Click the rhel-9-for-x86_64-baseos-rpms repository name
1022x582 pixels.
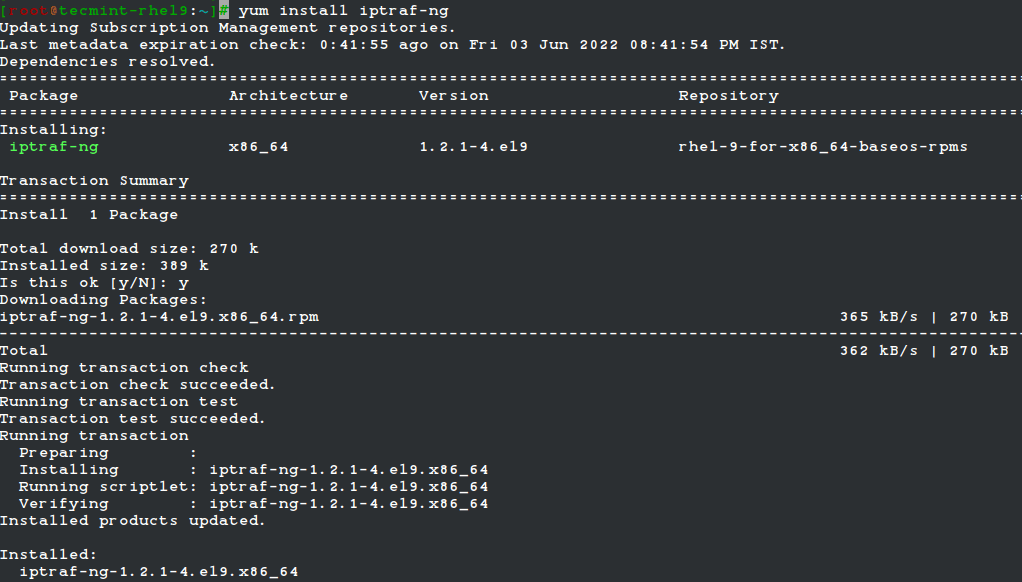pos(823,147)
